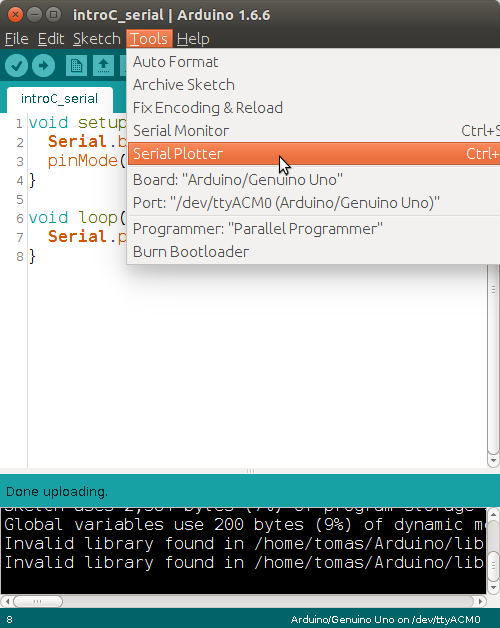Expand Board: Arduino/Genuino Uno submenu

313,180
